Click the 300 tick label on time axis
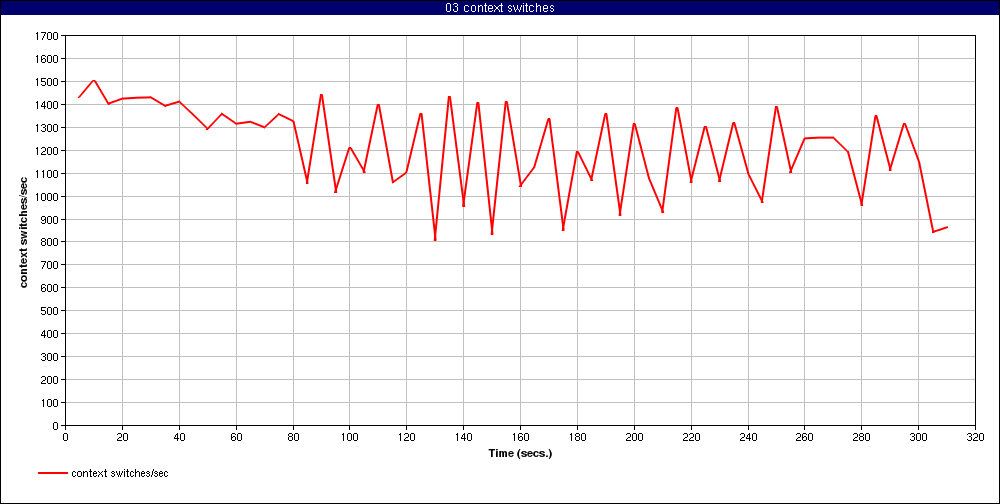The image size is (1000, 504). point(918,438)
